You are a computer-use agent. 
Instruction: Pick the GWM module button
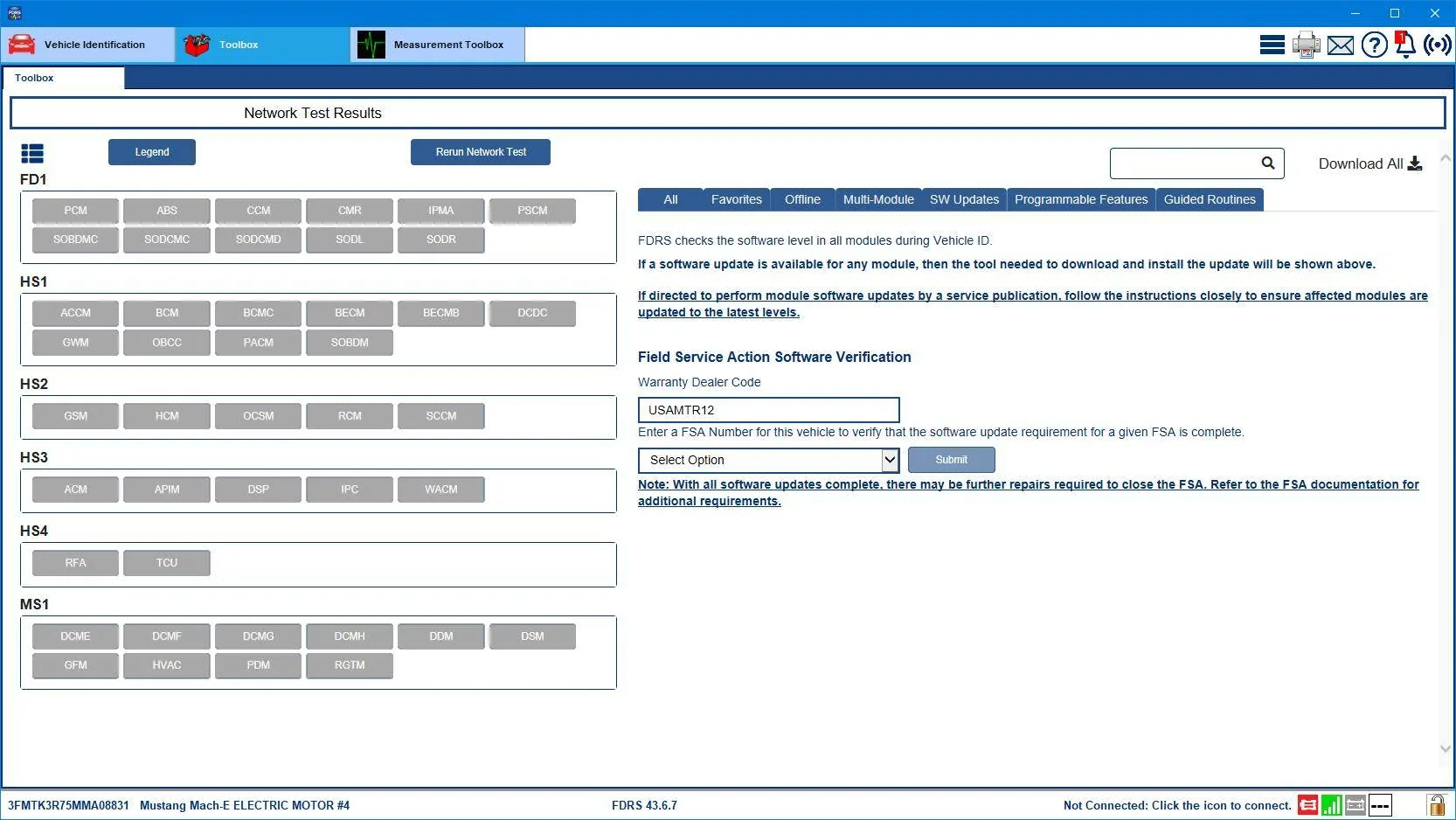(x=75, y=343)
